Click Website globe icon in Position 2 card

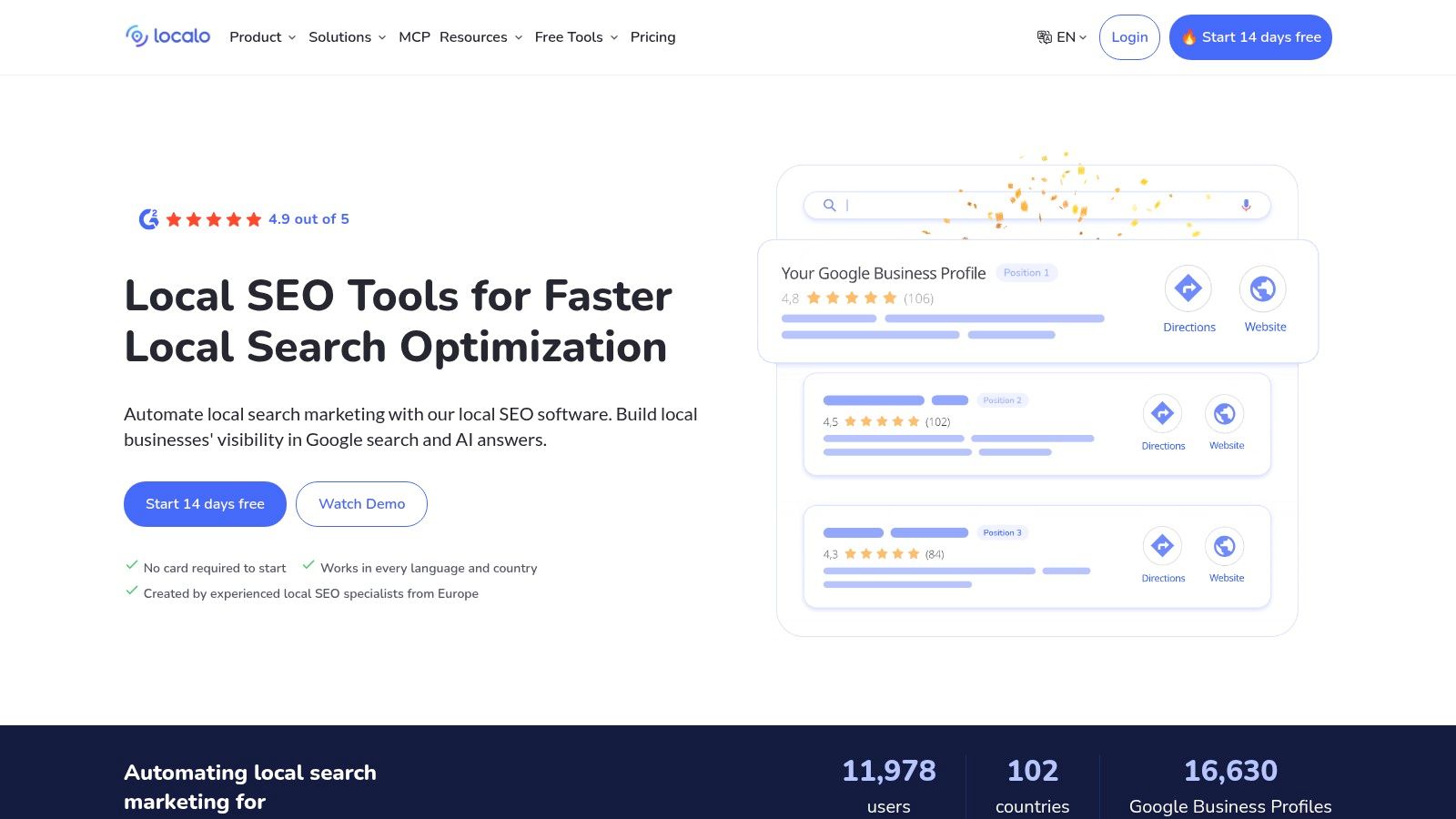click(1225, 413)
